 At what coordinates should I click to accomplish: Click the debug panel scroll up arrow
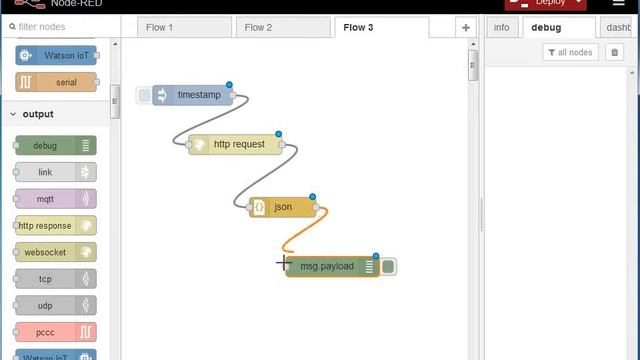click(632, 73)
